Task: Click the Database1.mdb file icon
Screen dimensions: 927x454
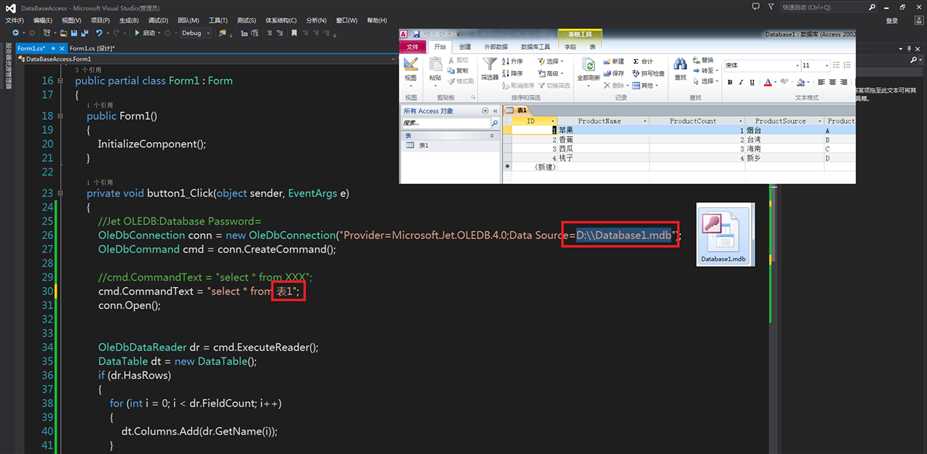Action: click(x=725, y=234)
